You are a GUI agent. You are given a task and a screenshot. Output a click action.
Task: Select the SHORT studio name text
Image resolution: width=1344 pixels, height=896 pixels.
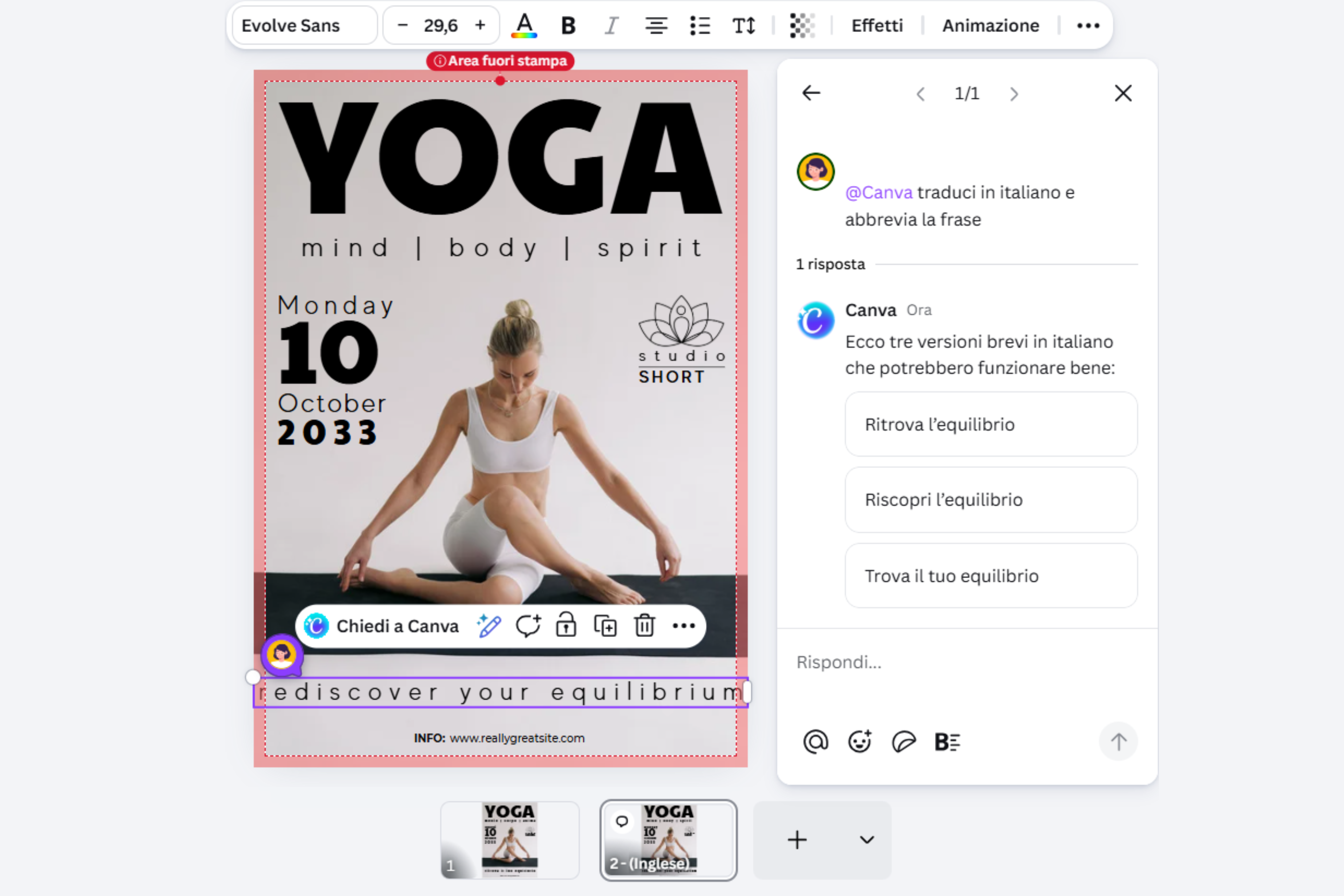pos(672,377)
